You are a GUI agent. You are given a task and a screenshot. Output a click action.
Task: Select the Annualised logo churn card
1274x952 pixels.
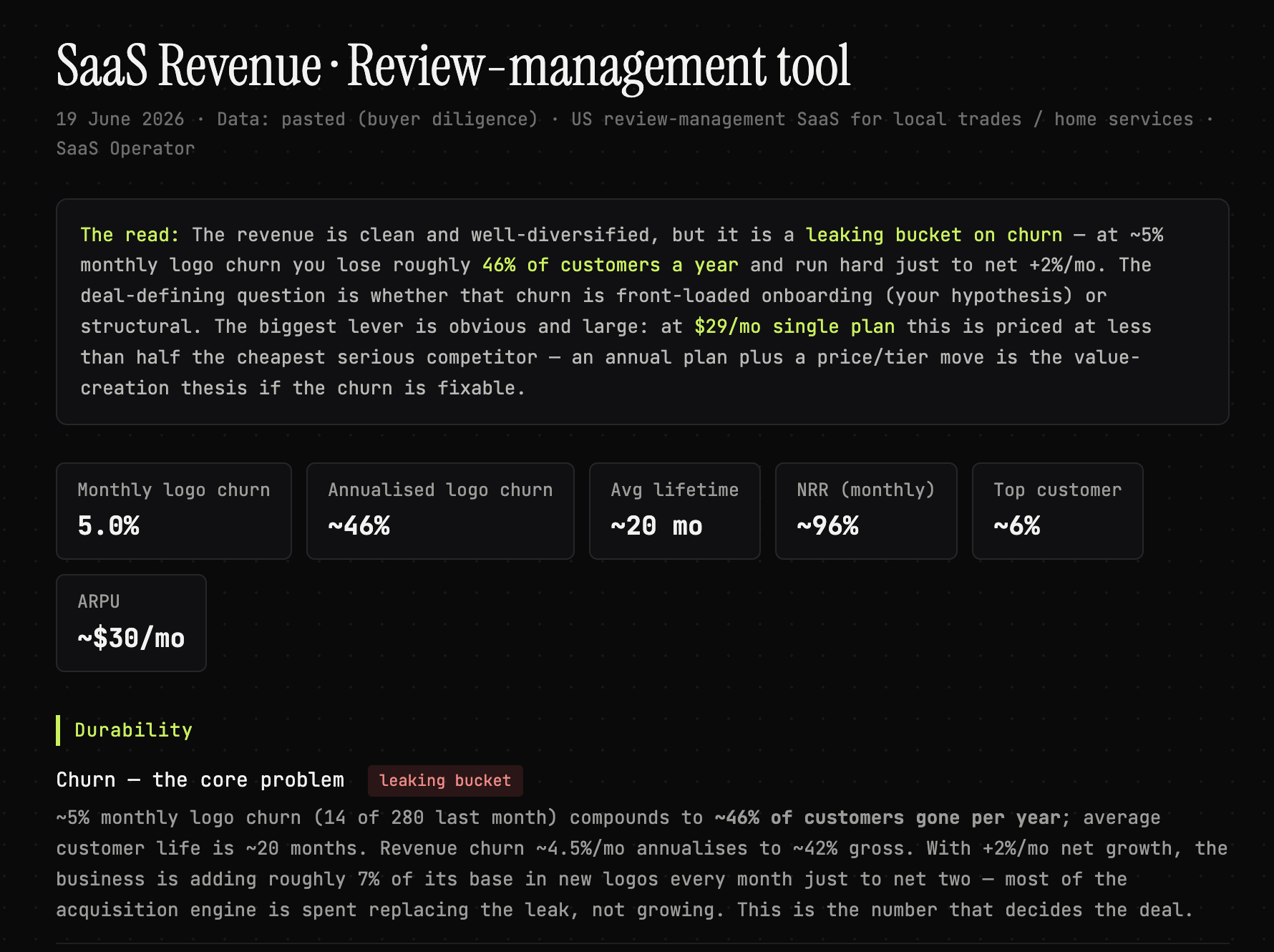coord(440,511)
